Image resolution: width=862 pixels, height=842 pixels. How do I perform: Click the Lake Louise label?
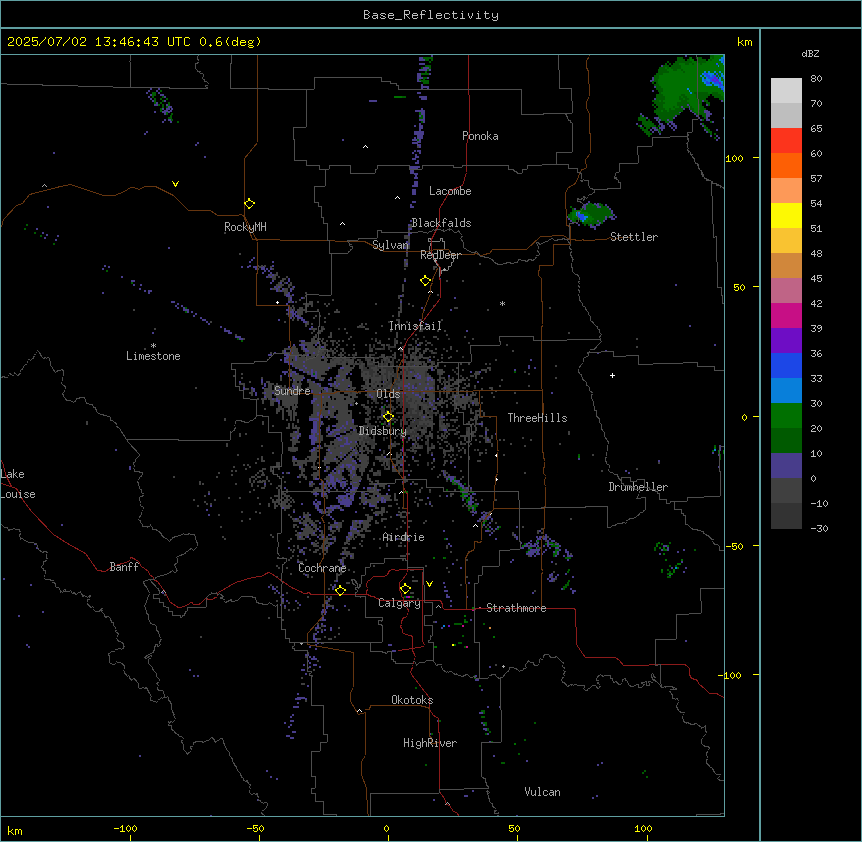tap(18, 484)
